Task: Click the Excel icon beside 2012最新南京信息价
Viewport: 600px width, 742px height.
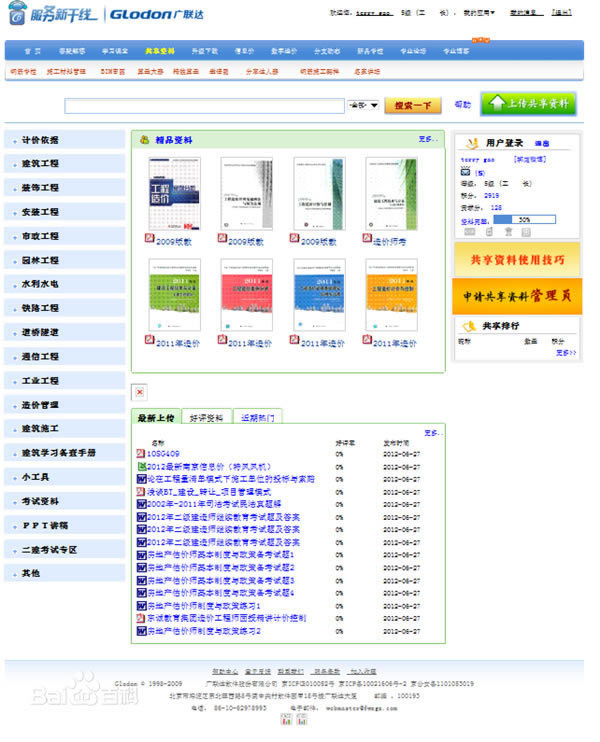Action: pyautogui.click(x=141, y=466)
